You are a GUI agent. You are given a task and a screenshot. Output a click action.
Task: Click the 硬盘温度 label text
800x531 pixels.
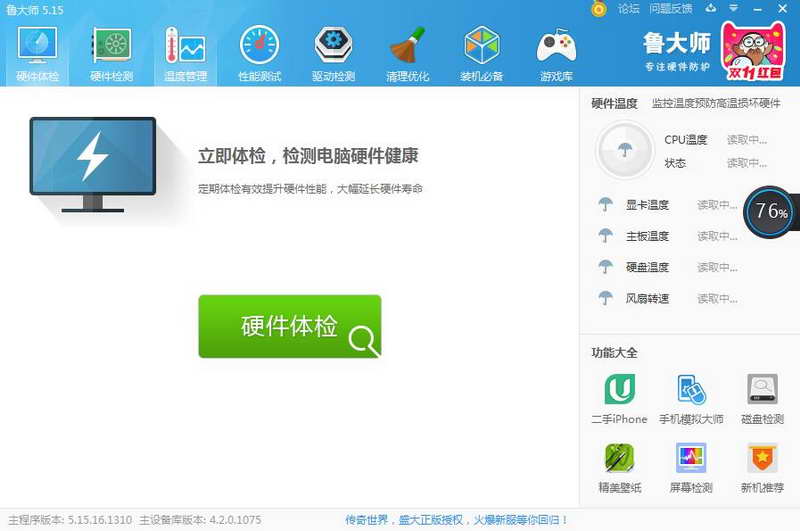647,267
